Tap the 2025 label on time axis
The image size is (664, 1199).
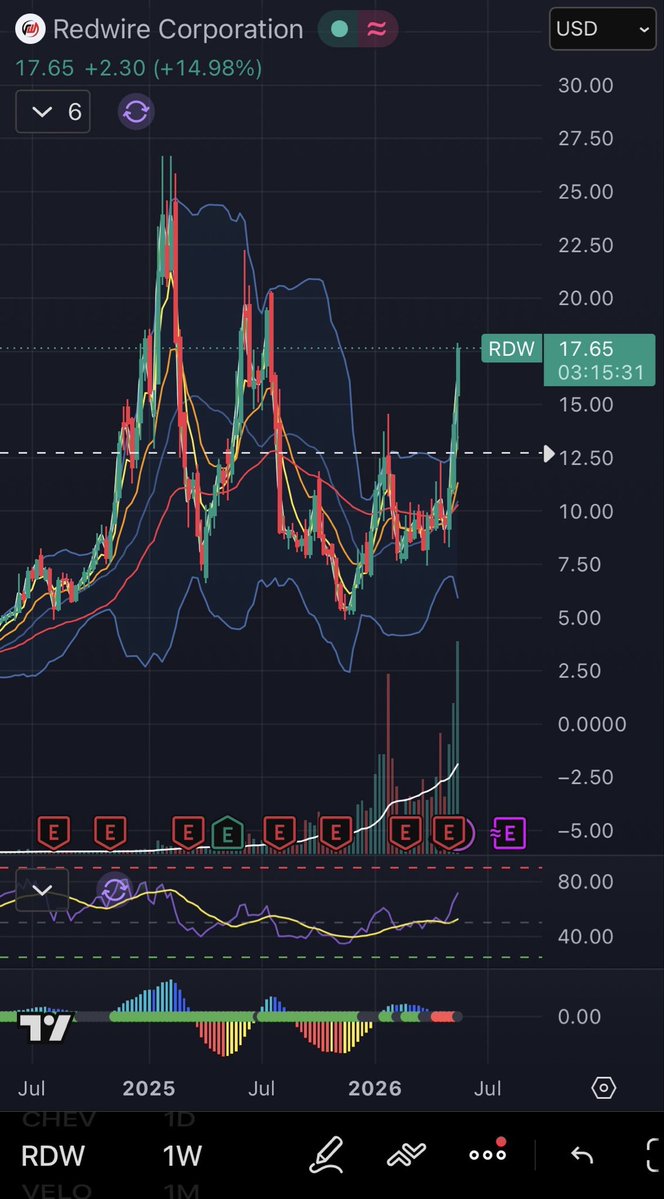[x=149, y=1088]
